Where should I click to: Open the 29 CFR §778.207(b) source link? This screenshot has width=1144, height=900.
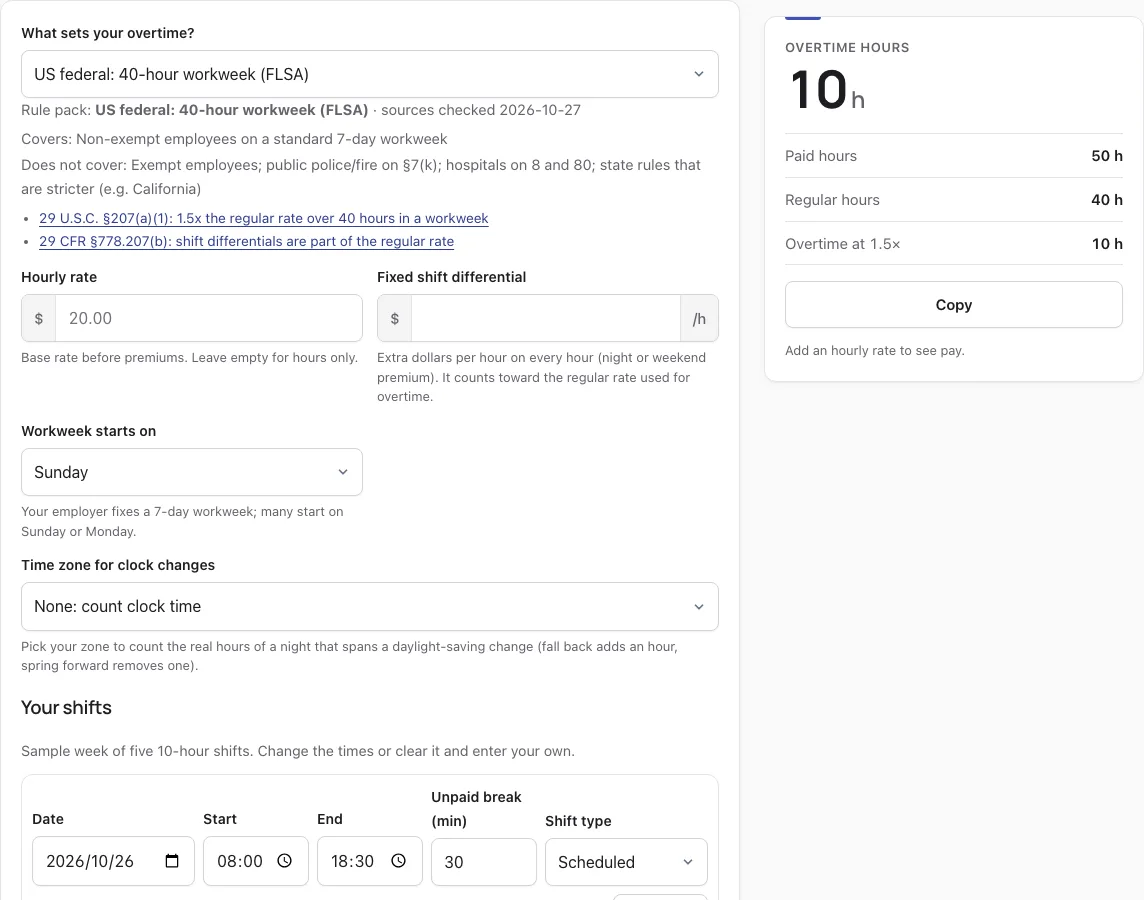pos(247,241)
